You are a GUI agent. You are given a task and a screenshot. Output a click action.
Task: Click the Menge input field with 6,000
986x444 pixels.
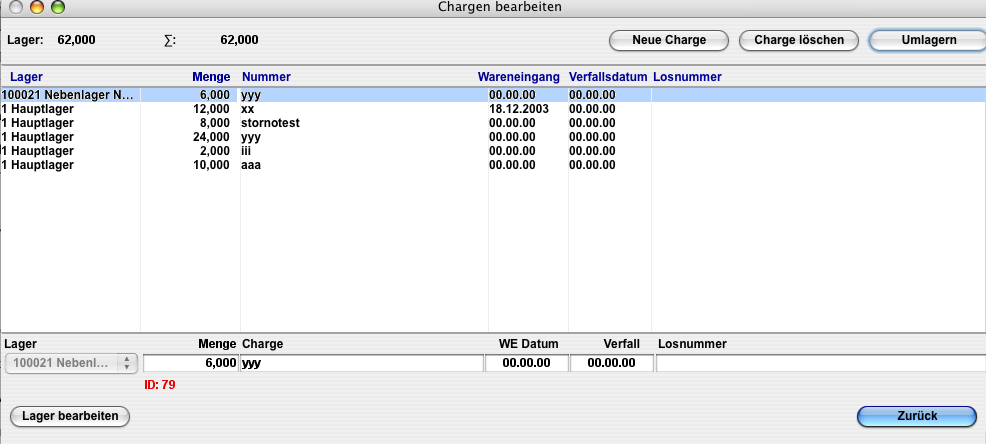click(x=190, y=363)
